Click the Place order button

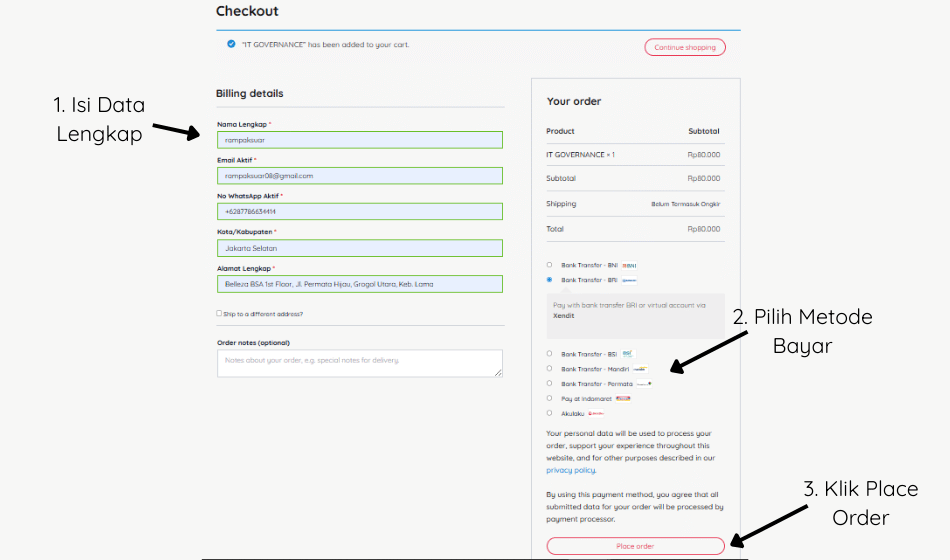pos(635,546)
